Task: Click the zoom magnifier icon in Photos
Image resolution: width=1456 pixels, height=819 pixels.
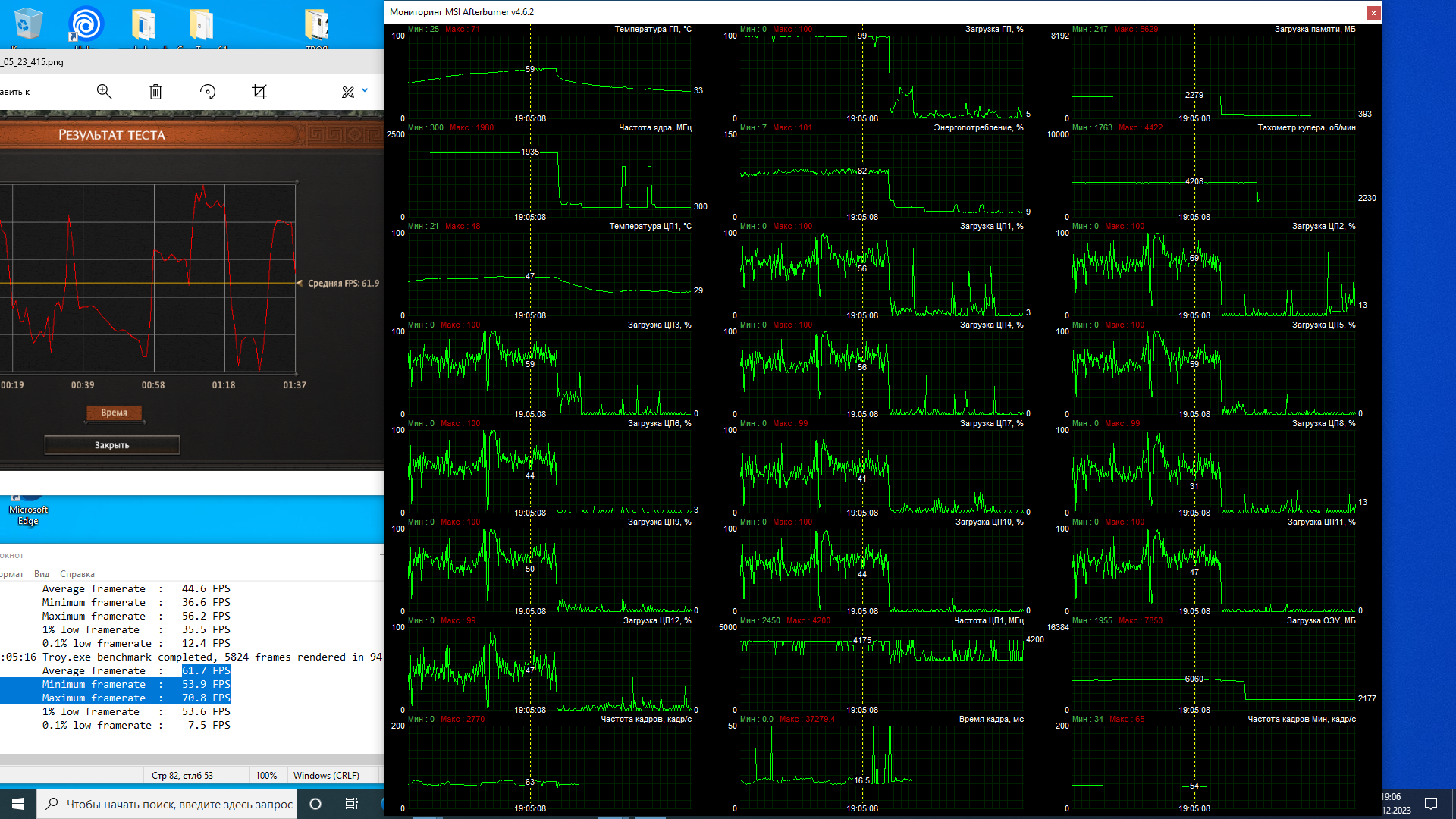Action: (105, 92)
